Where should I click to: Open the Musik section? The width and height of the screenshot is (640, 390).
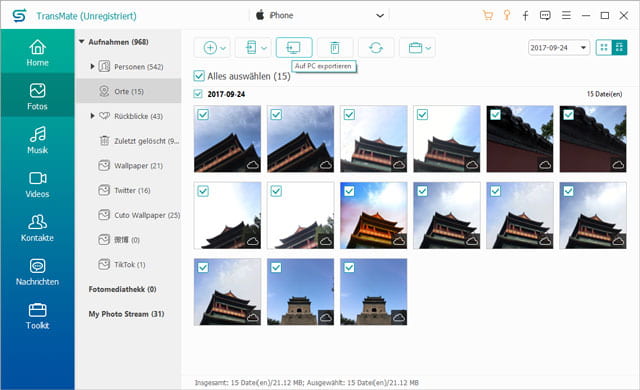(37, 140)
